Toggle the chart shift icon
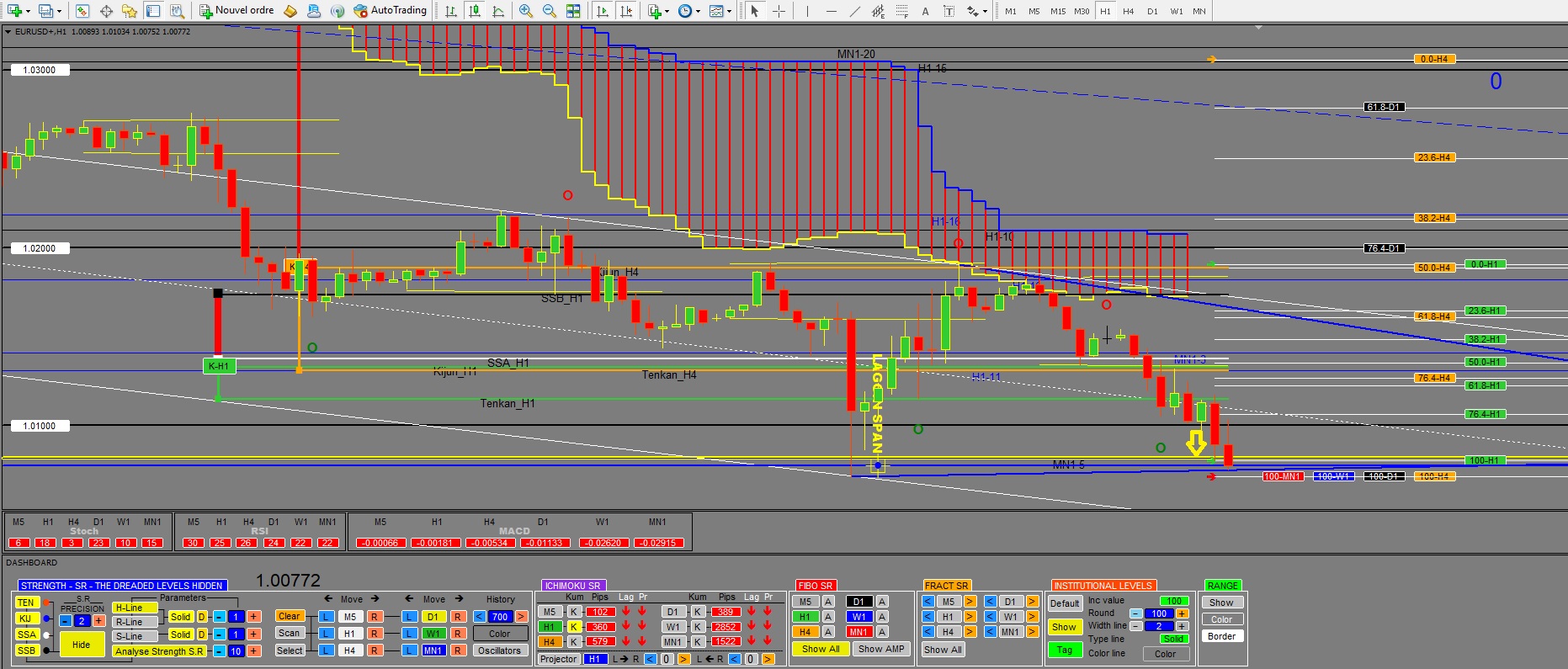Screen dimensions: 1568x669 tap(626, 11)
